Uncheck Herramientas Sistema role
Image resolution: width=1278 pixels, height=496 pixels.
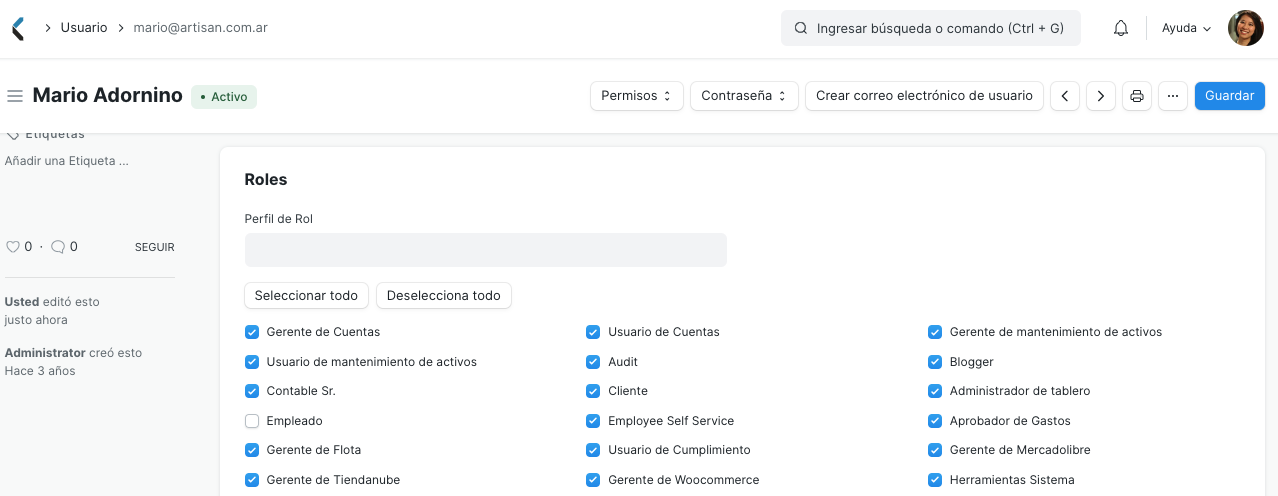(x=935, y=480)
